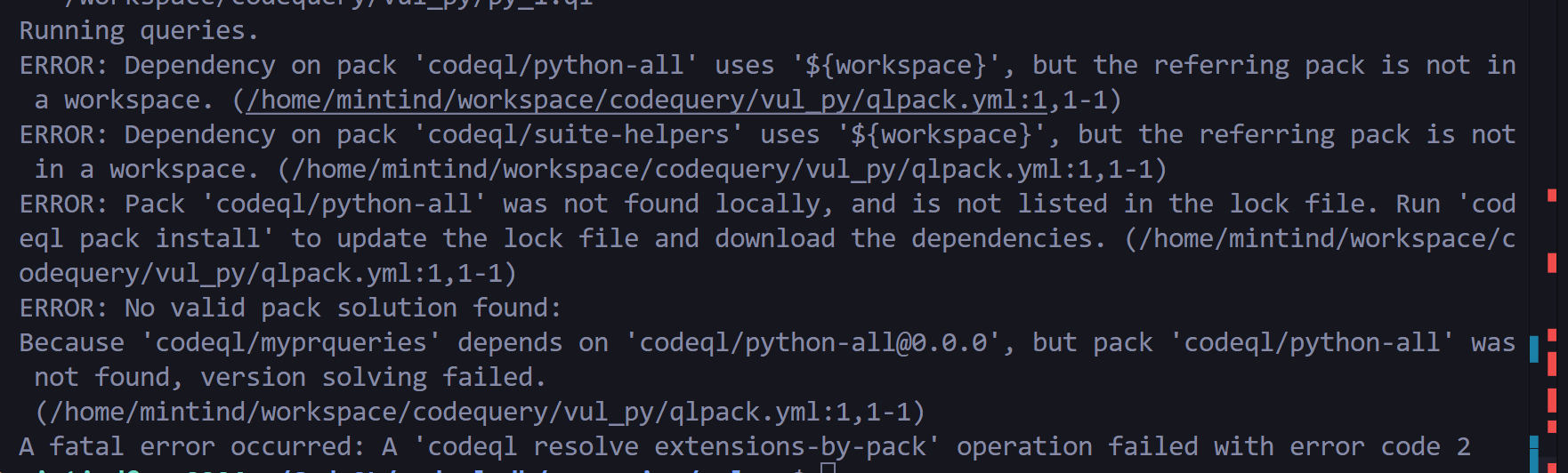The height and width of the screenshot is (473, 1568).
Task: Select 'codeql/suite-helpers' in the error message
Action: [x=579, y=135]
